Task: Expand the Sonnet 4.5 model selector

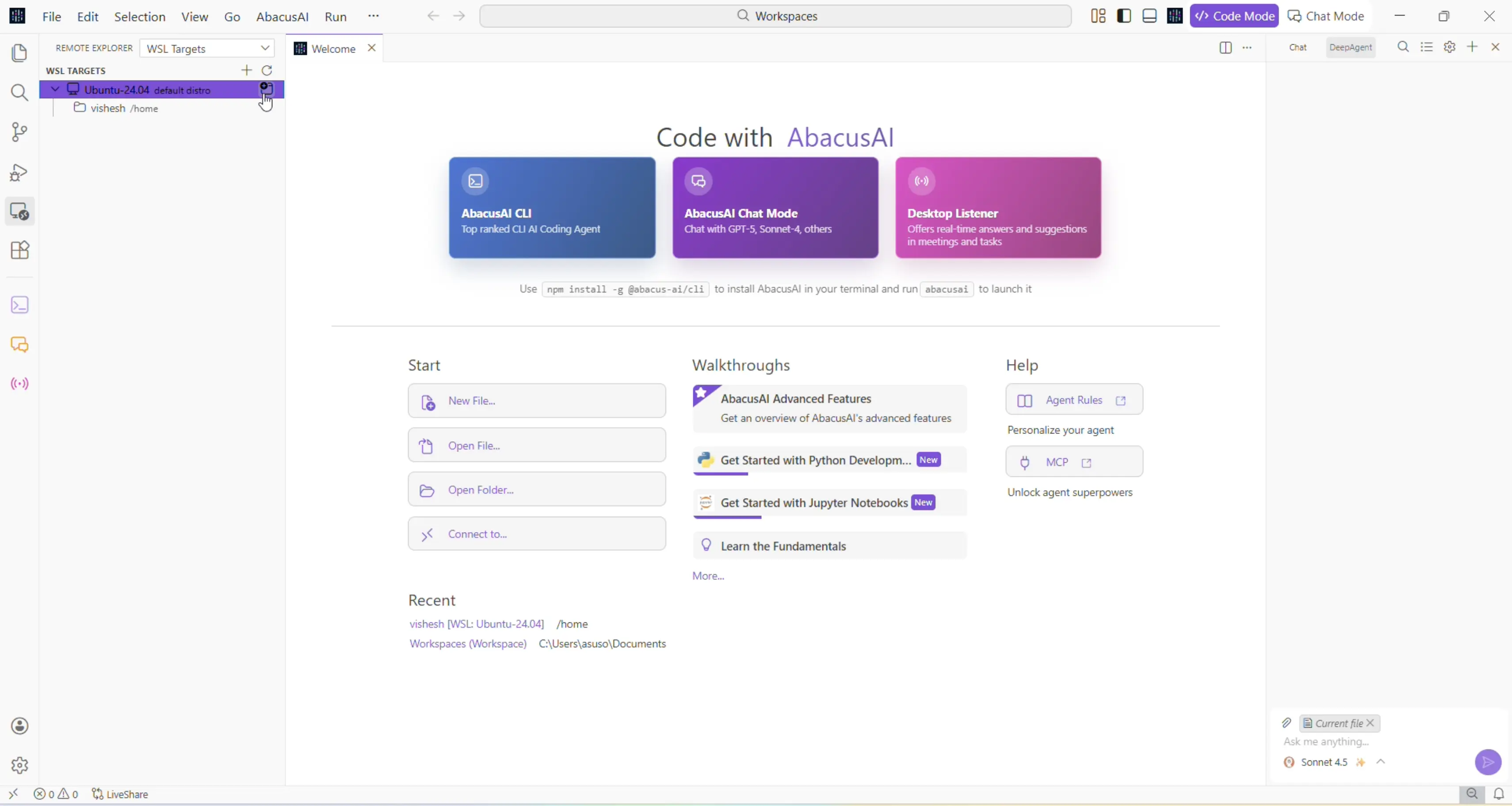Action: click(1381, 761)
